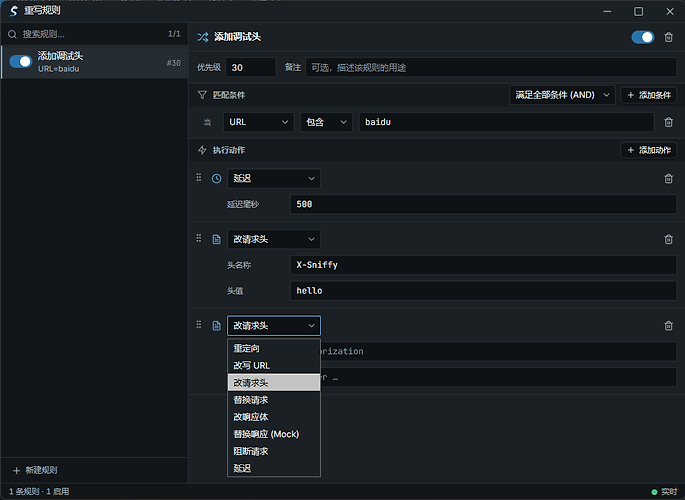Click the 1 条规则 · 1 启用 status text
Viewport: 685px width, 500px height.
tap(39, 492)
